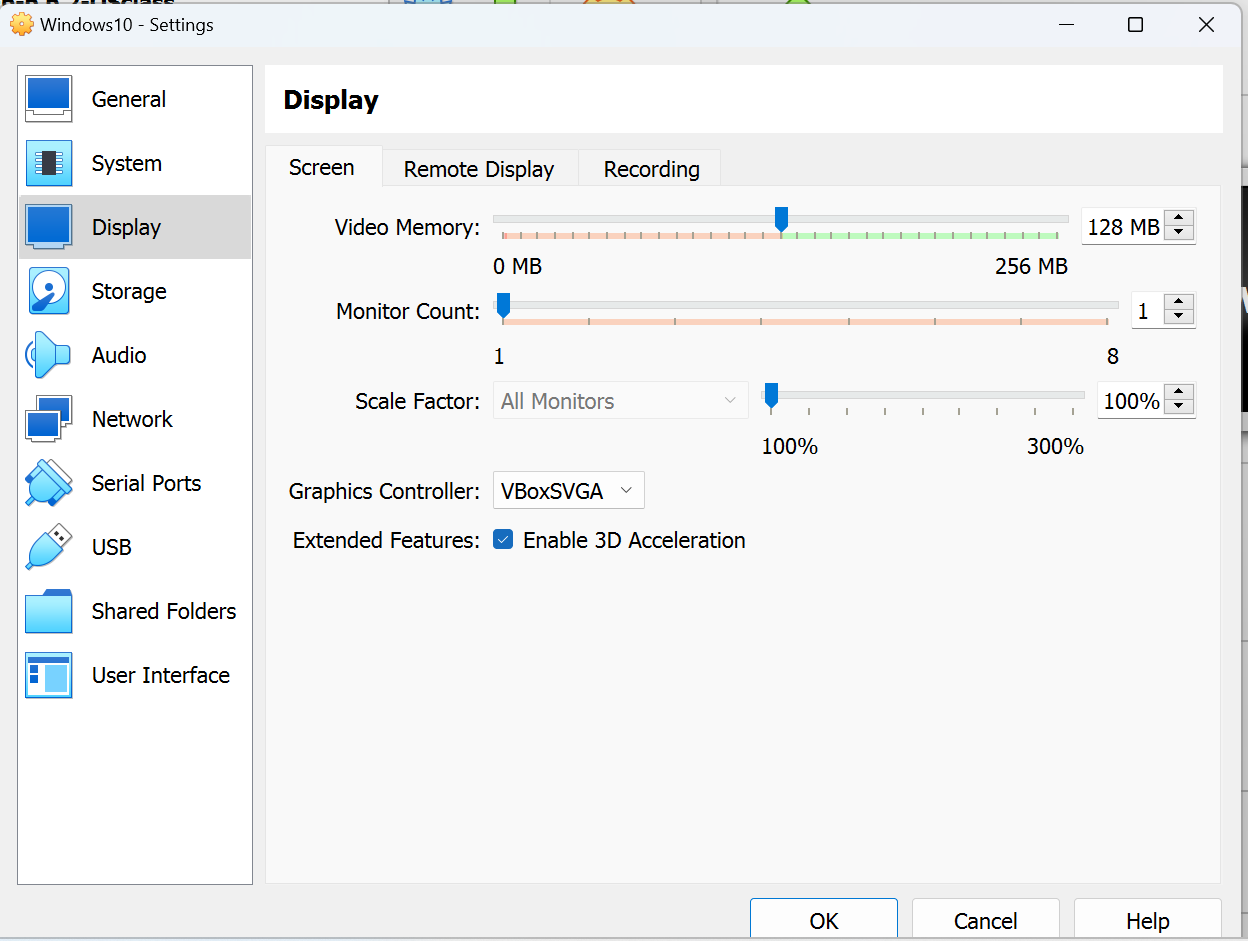The width and height of the screenshot is (1248, 941).
Task: Click the Monitor Count slider handle
Action: pyautogui.click(x=503, y=305)
